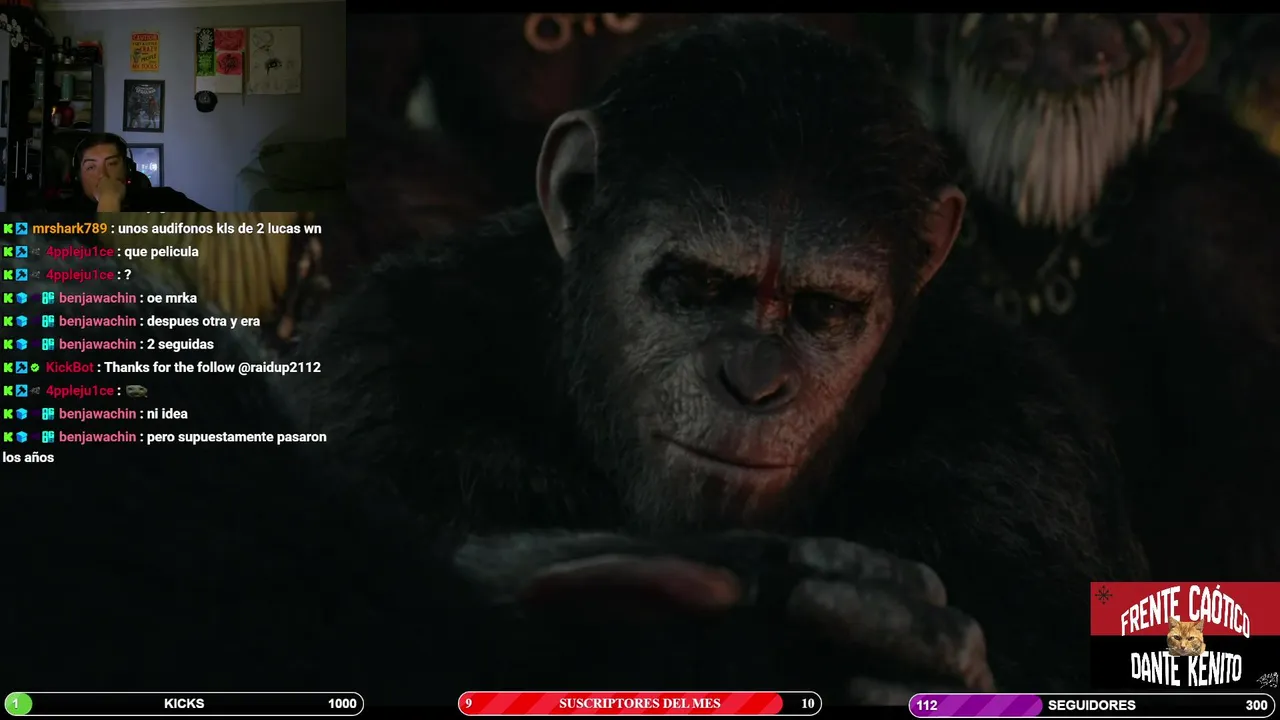Click 4pplejuice username on the '?' message
Viewport: 1280px width, 720px height.
79,275
